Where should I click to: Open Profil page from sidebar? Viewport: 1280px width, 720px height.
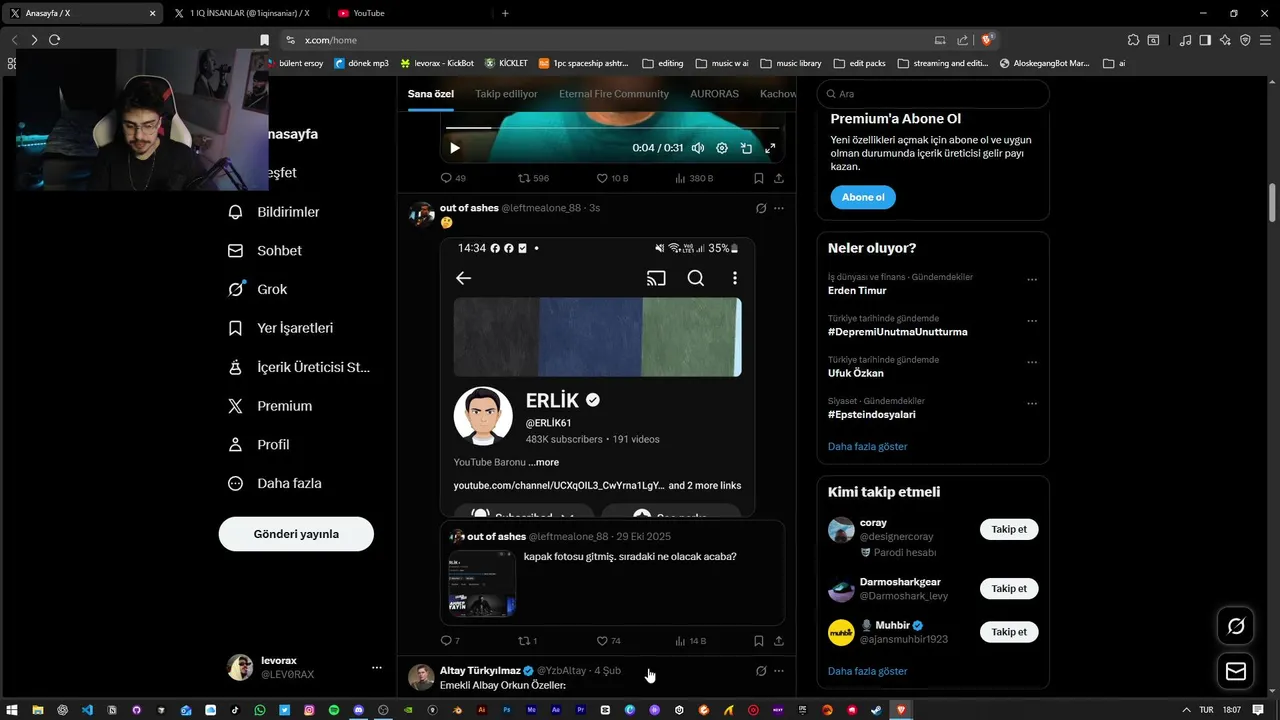259,444
